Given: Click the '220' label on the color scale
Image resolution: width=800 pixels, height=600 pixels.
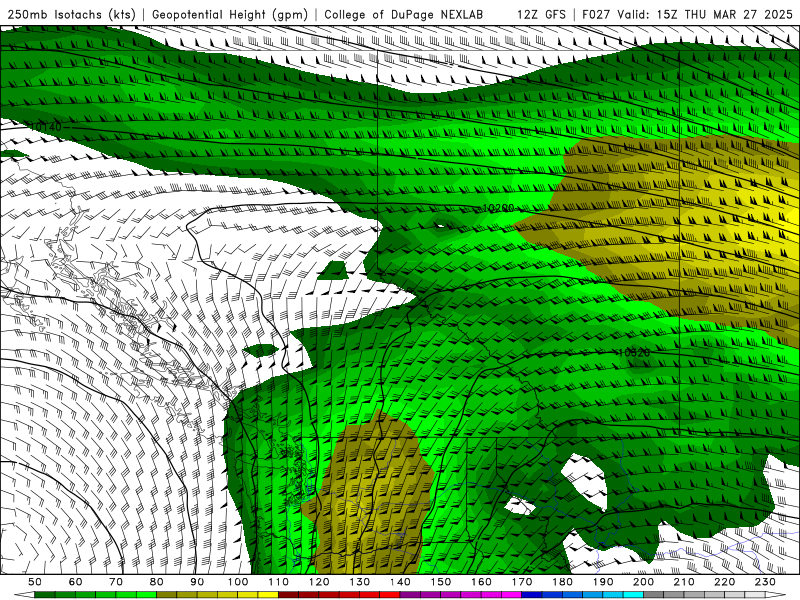Looking at the screenshot, I should [x=724, y=582].
